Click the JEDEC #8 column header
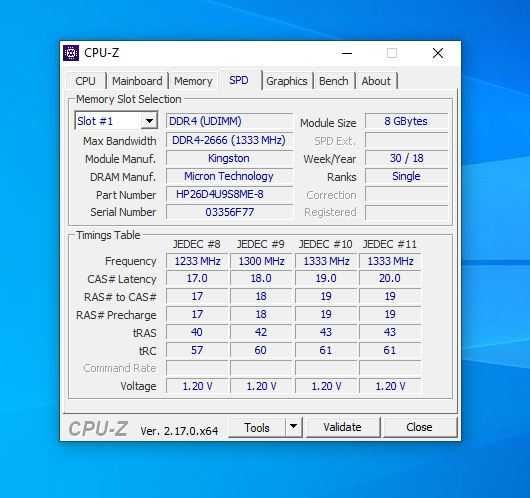The height and width of the screenshot is (498, 530). click(x=197, y=244)
